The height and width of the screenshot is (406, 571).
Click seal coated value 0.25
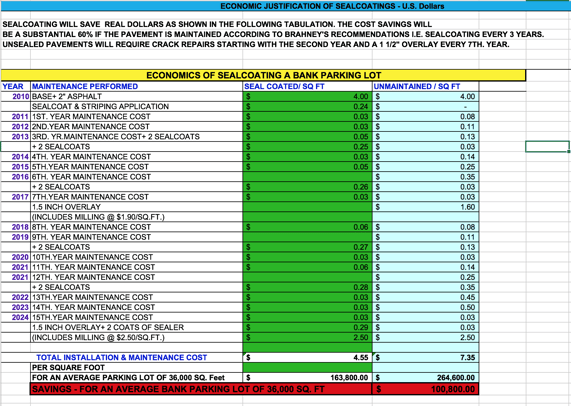coord(307,146)
